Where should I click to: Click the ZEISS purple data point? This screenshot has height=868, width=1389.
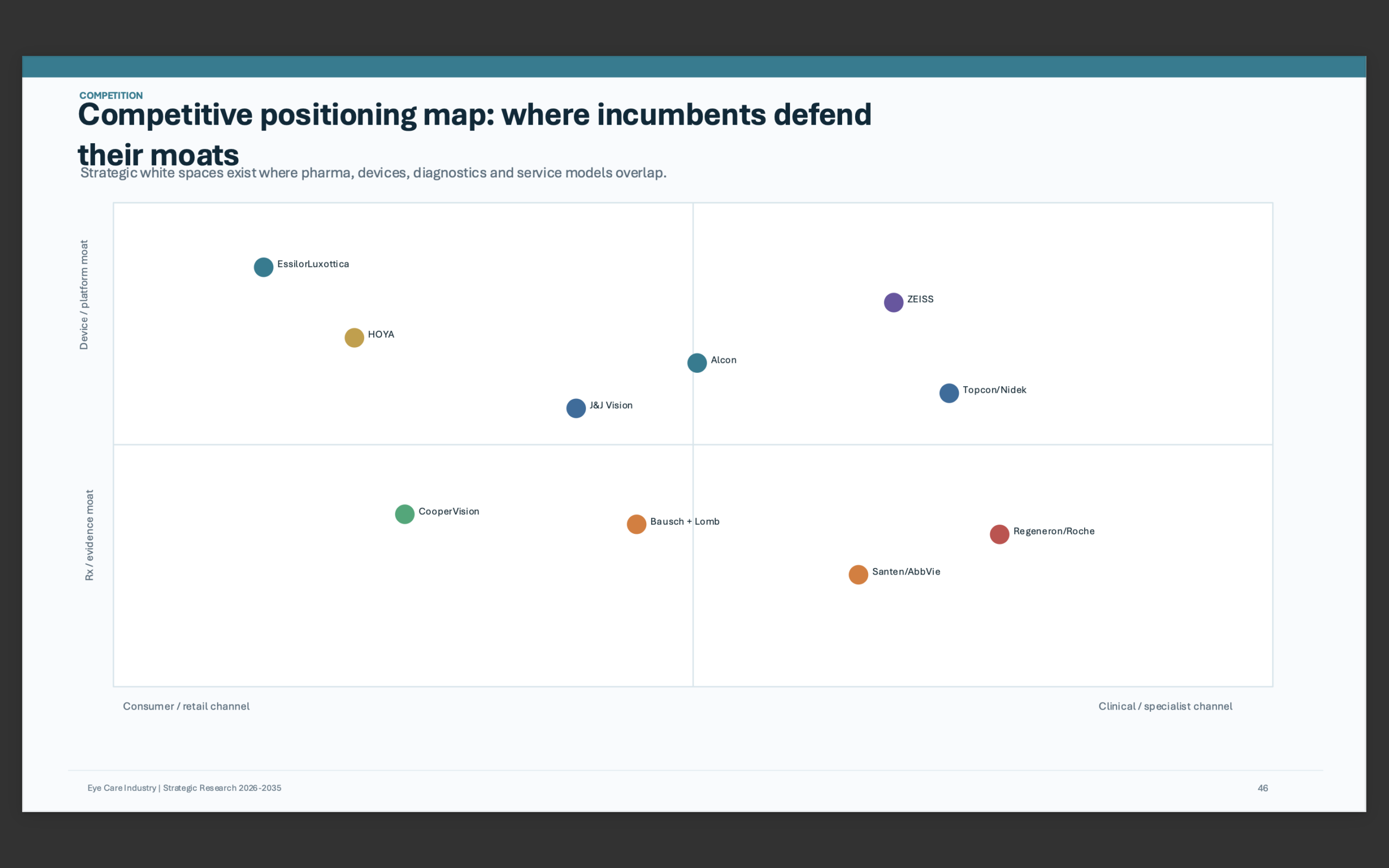point(894,302)
